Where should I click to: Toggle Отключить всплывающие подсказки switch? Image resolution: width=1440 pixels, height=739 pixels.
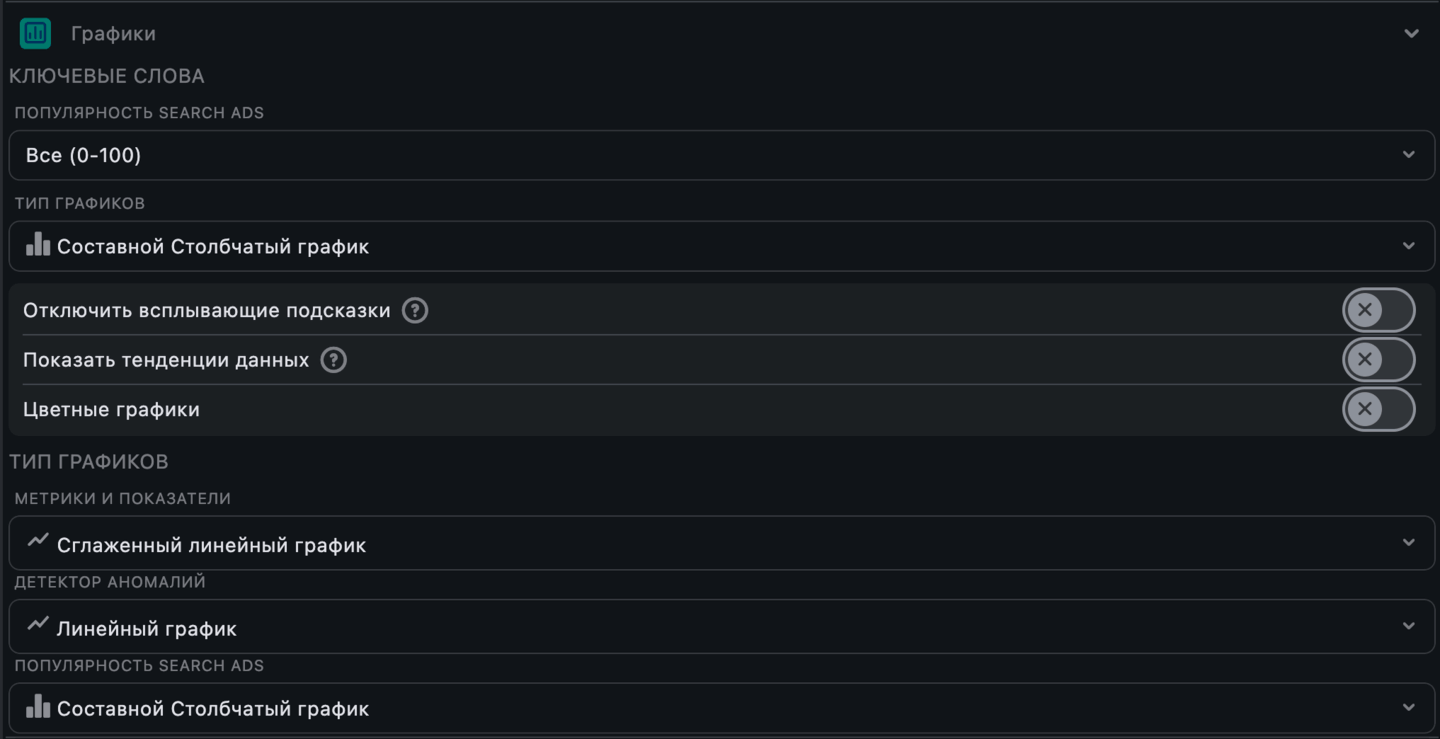coord(1378,310)
